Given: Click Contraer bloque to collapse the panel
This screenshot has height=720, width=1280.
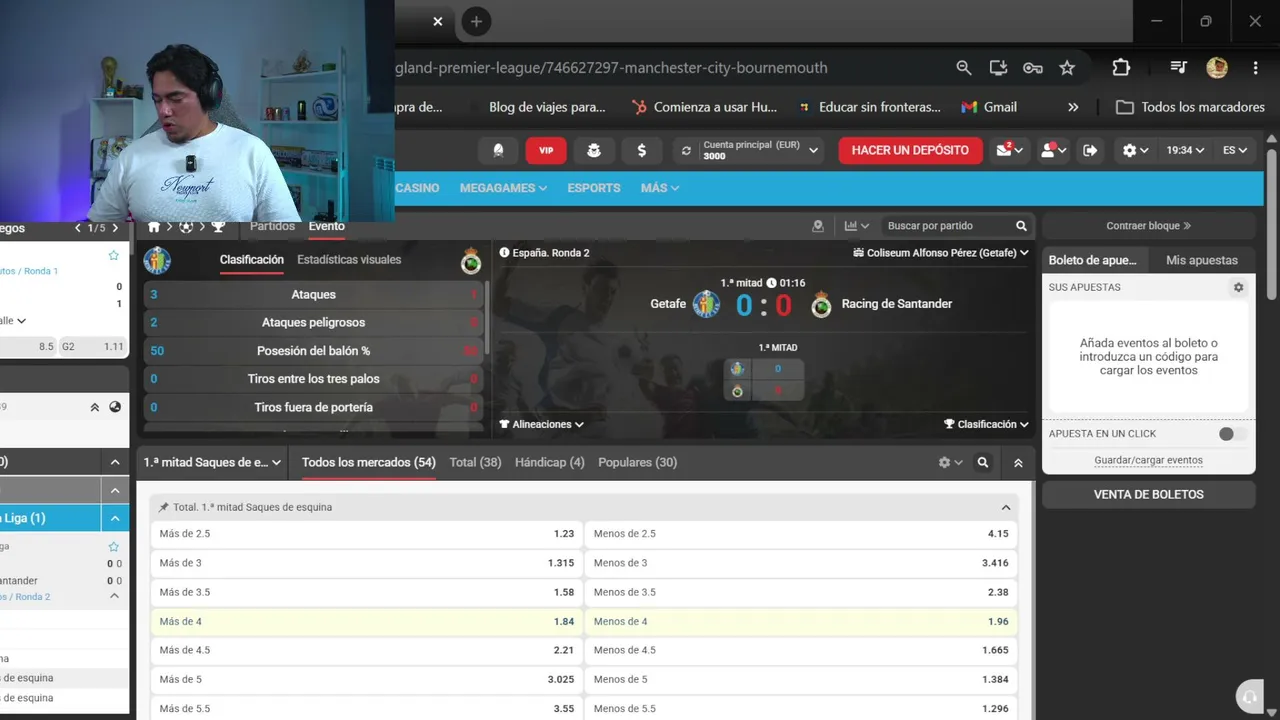Looking at the screenshot, I should [x=1149, y=226].
